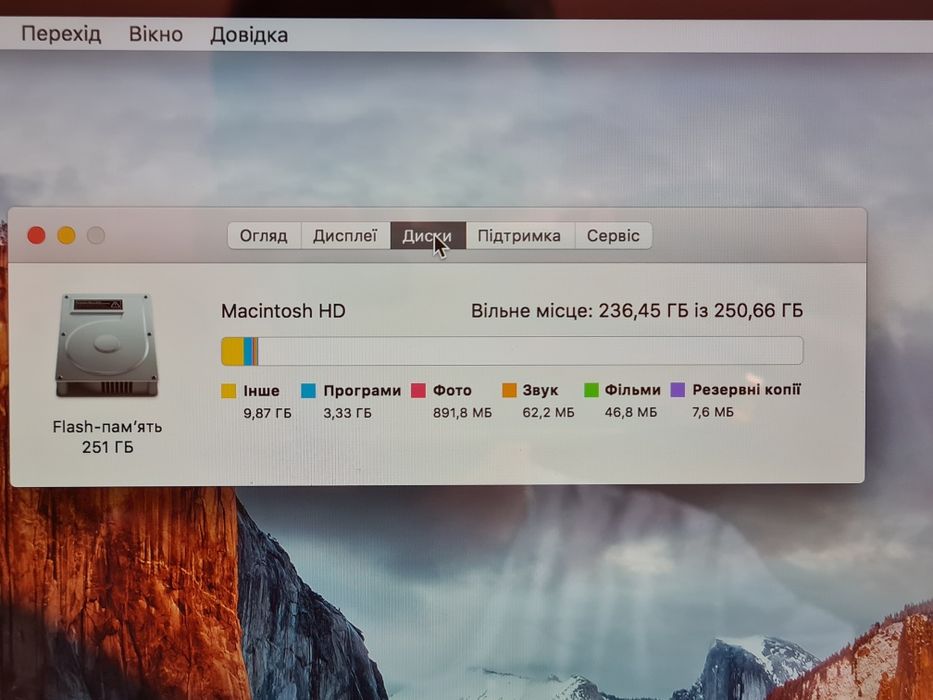This screenshot has width=933, height=700.
Task: Switch to the Дисплеї tab
Action: 345,236
